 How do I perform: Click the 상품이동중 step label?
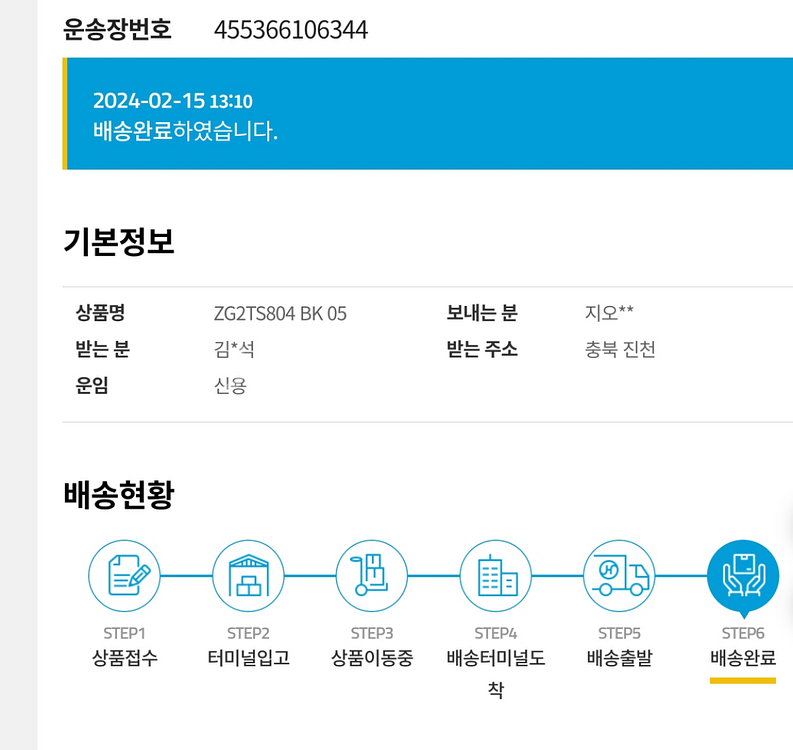tap(372, 657)
